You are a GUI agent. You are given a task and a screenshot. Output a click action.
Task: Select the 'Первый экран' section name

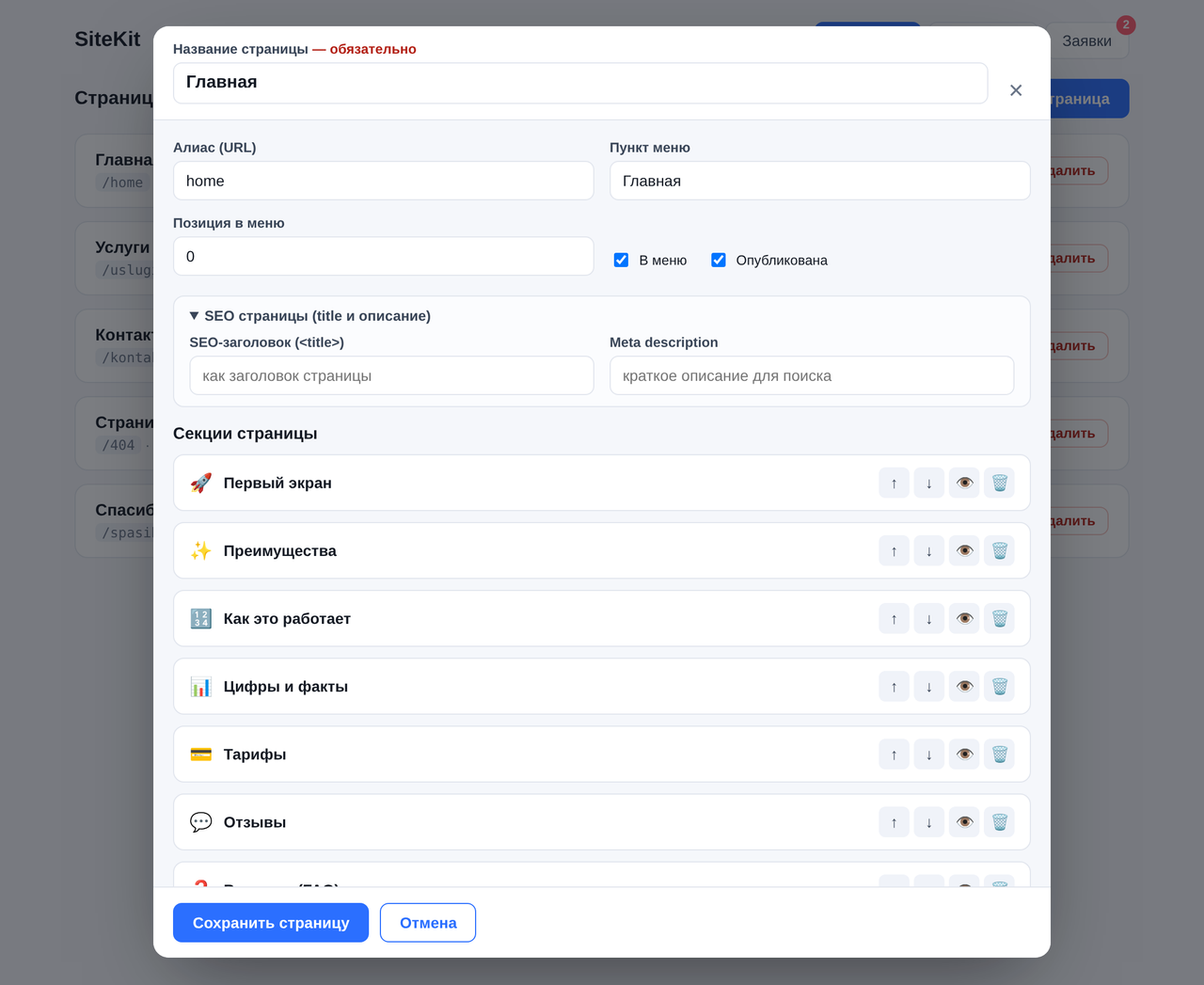[277, 483]
